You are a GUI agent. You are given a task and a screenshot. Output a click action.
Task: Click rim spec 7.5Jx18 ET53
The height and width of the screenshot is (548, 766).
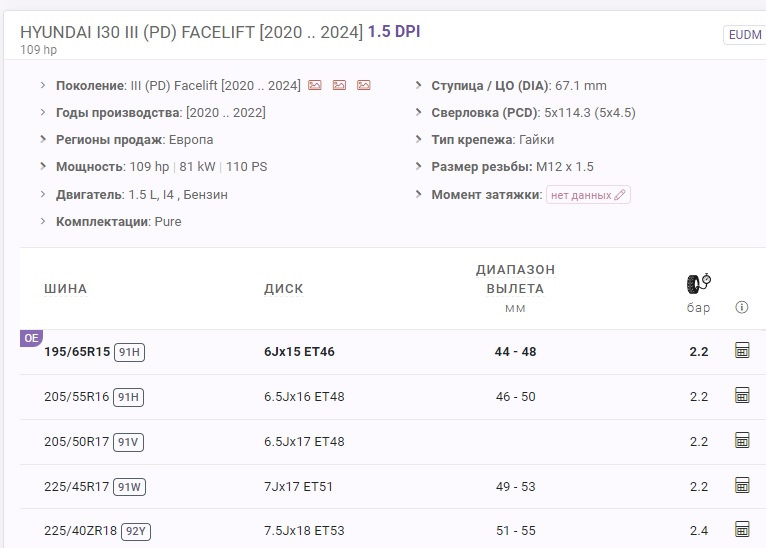click(x=304, y=530)
